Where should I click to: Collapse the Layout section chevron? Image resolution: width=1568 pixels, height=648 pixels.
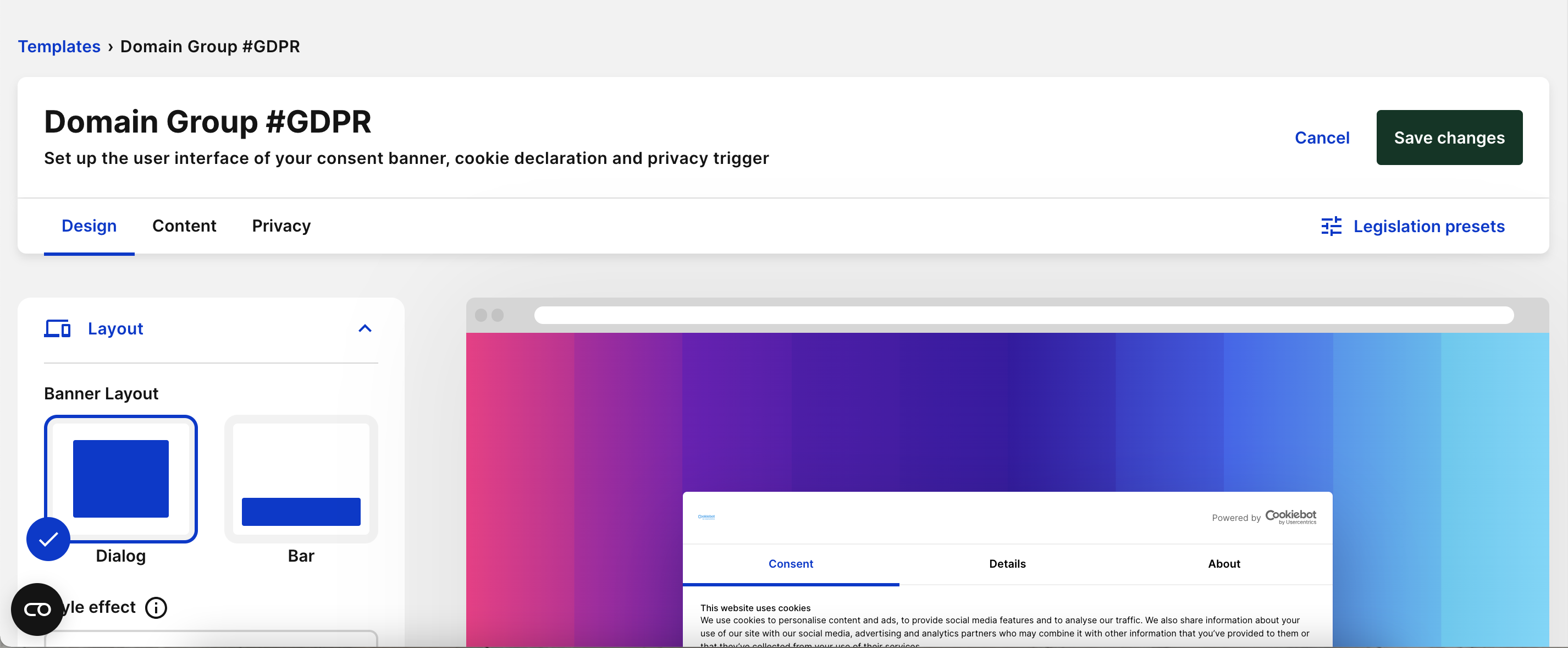(x=365, y=328)
